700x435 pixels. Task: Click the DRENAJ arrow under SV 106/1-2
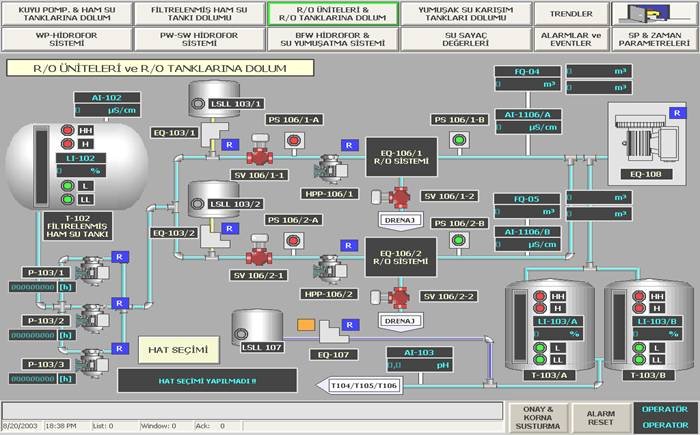[x=400, y=221]
